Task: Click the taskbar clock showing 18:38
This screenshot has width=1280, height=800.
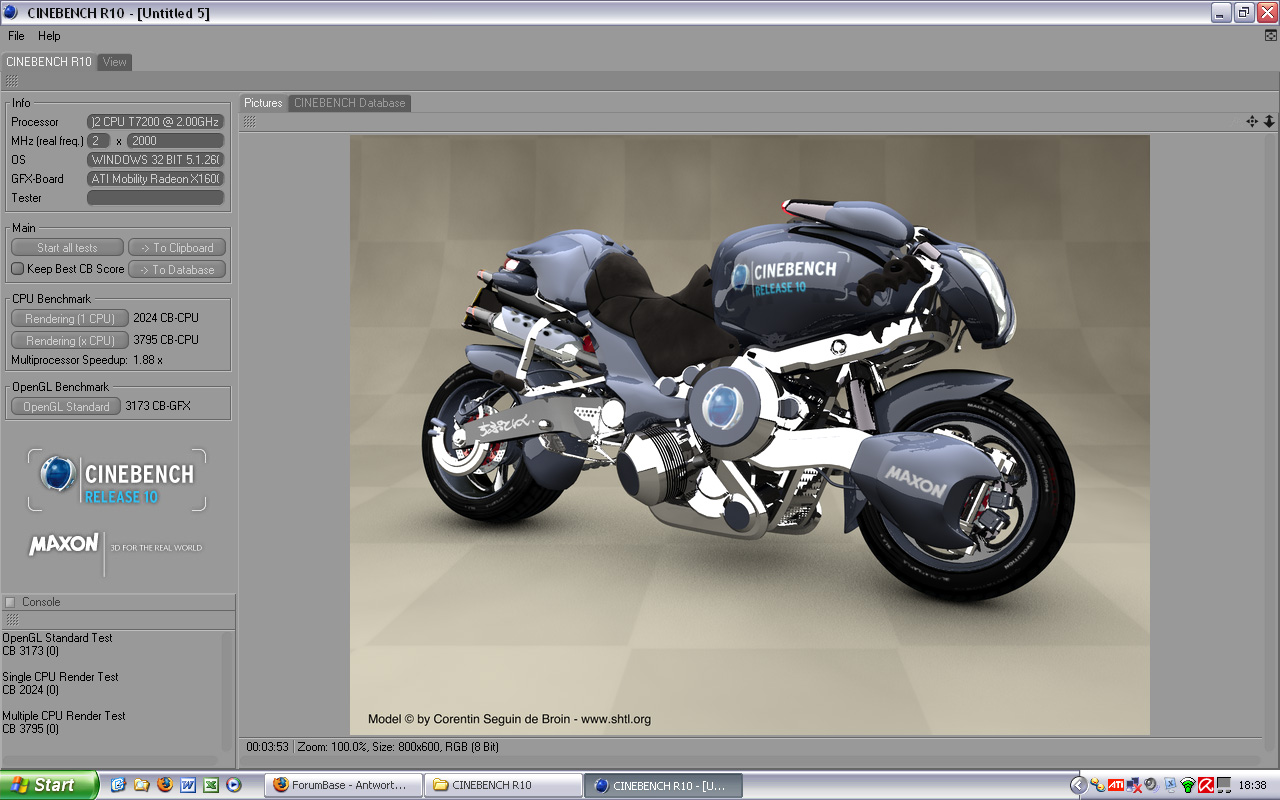Action: point(1252,785)
